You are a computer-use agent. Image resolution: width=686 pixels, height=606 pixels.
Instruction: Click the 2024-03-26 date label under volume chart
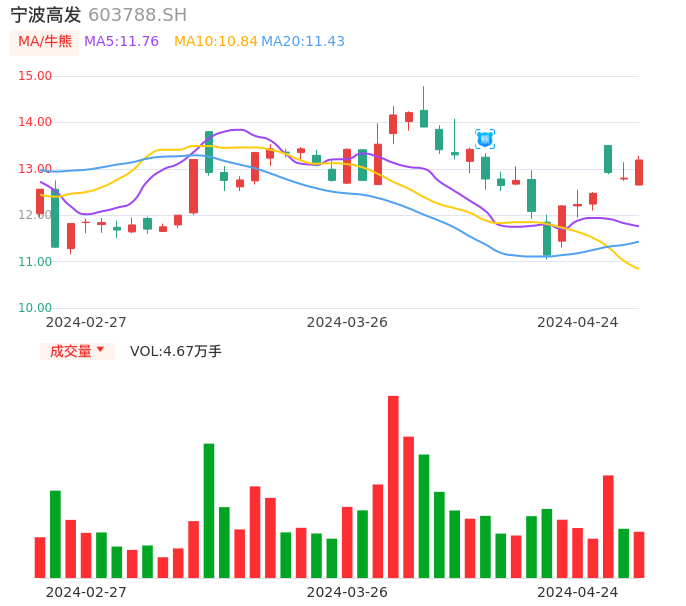pyautogui.click(x=347, y=592)
